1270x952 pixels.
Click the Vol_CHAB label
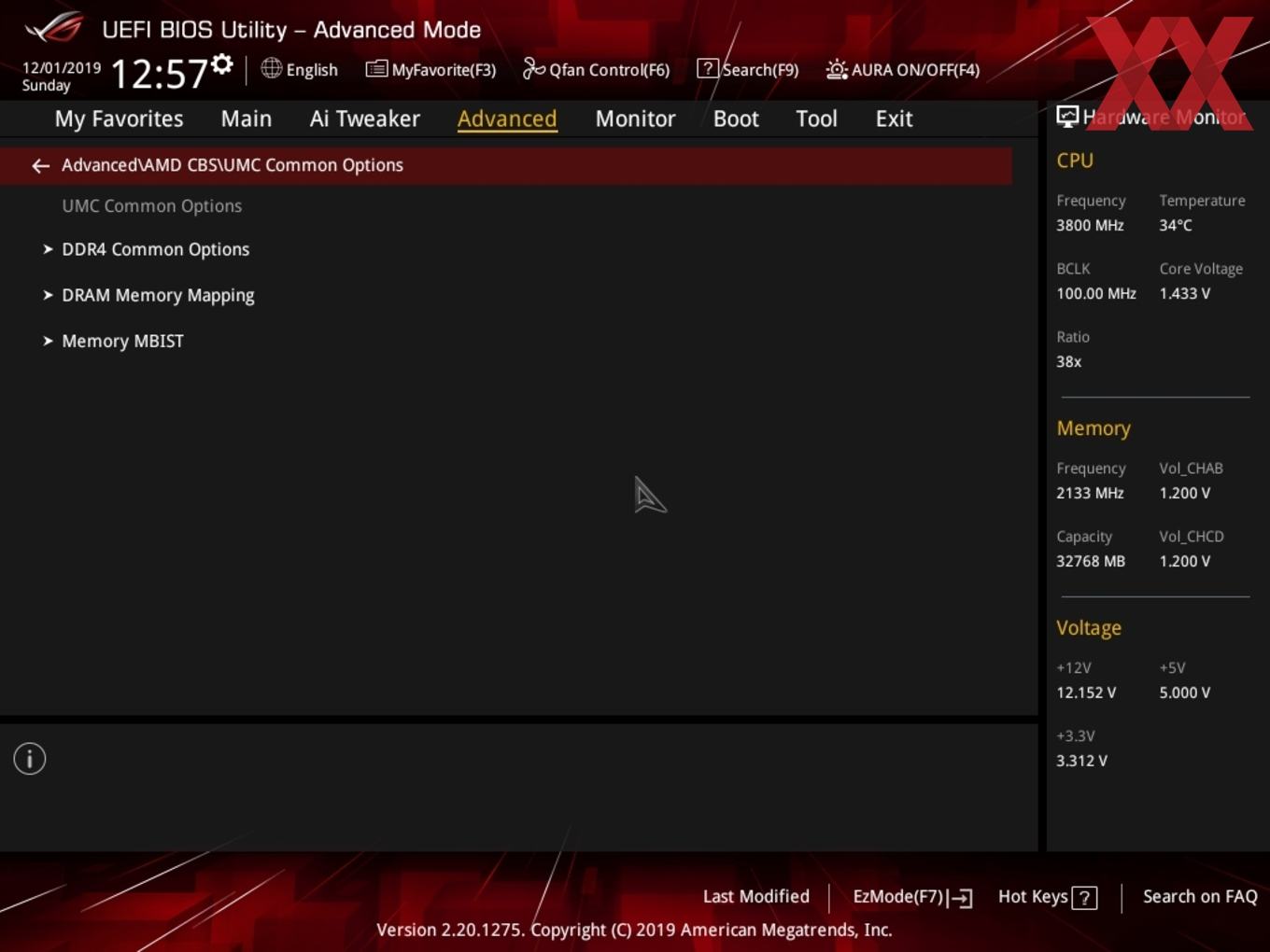tap(1191, 469)
